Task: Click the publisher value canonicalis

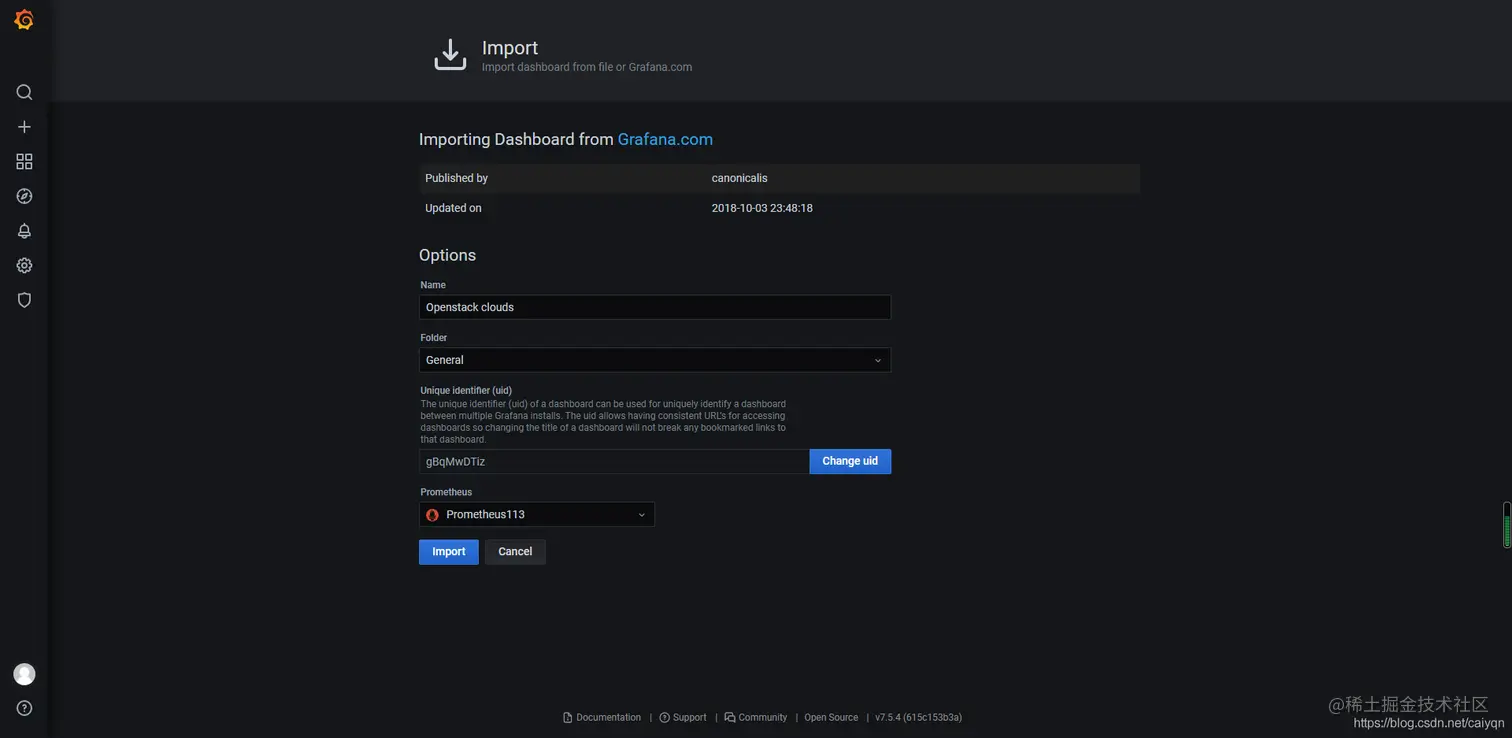Action: point(740,178)
